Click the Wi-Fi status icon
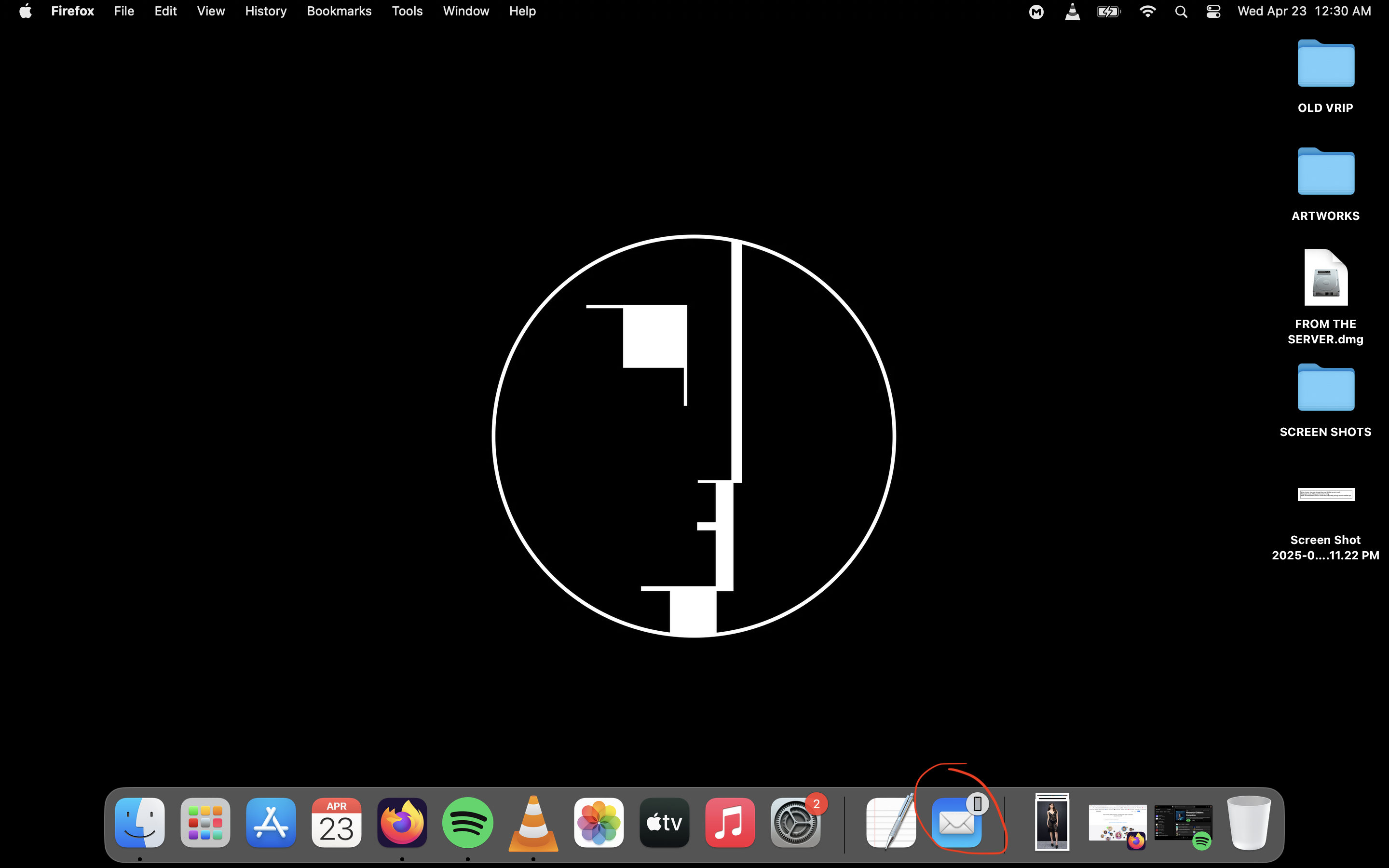The image size is (1389, 868). point(1147,12)
